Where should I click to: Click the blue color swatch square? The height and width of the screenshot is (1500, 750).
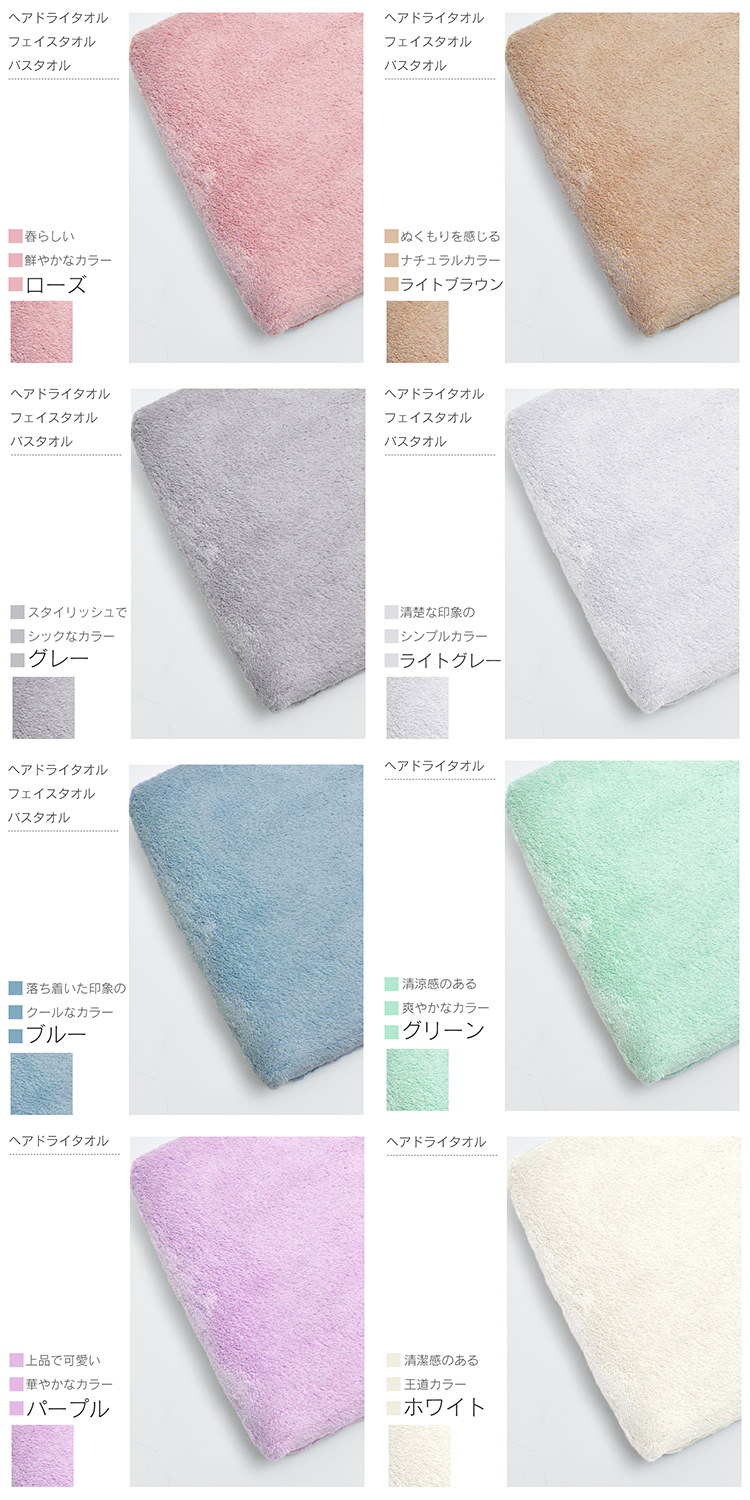pos(42,1083)
